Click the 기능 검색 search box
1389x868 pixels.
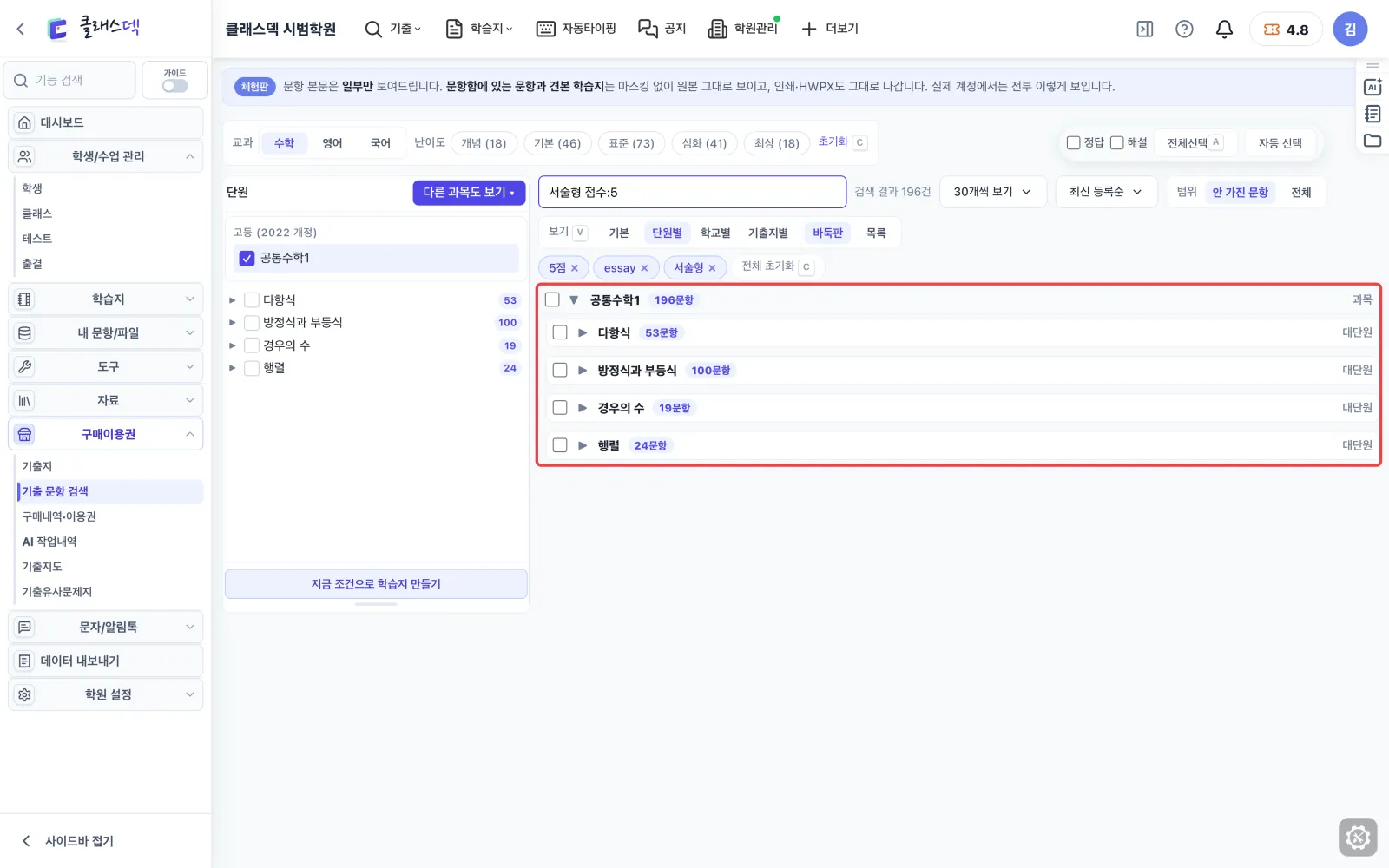(69, 80)
